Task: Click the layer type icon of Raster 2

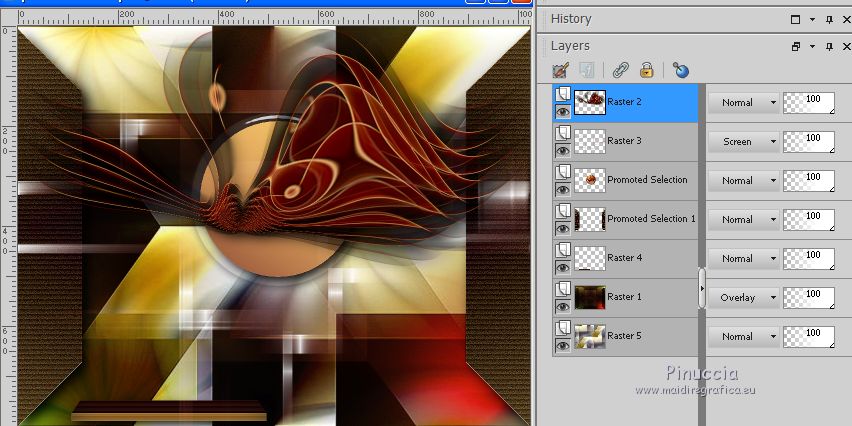Action: 563,94
